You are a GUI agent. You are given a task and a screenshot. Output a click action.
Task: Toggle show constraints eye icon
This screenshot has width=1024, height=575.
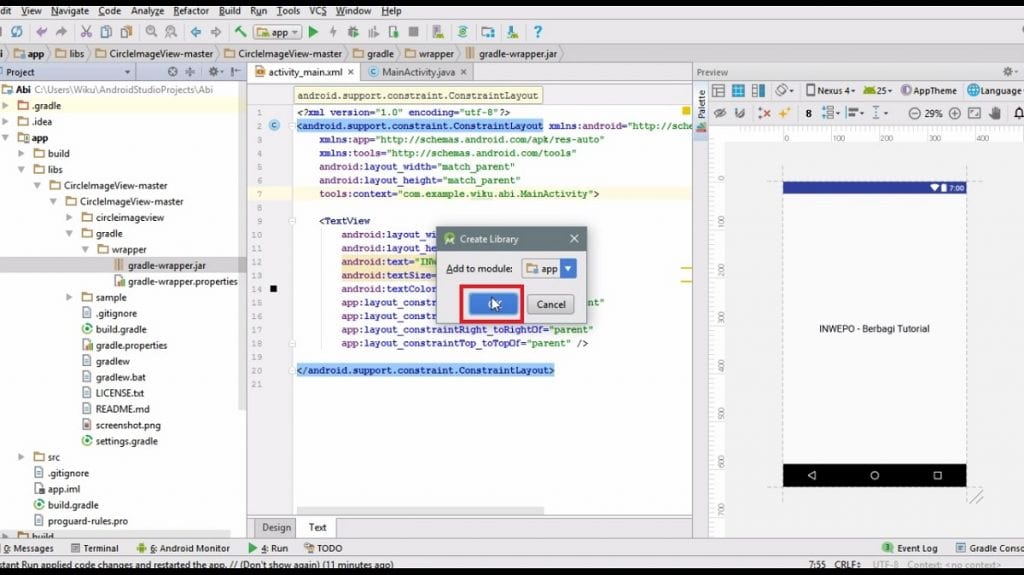[719, 113]
